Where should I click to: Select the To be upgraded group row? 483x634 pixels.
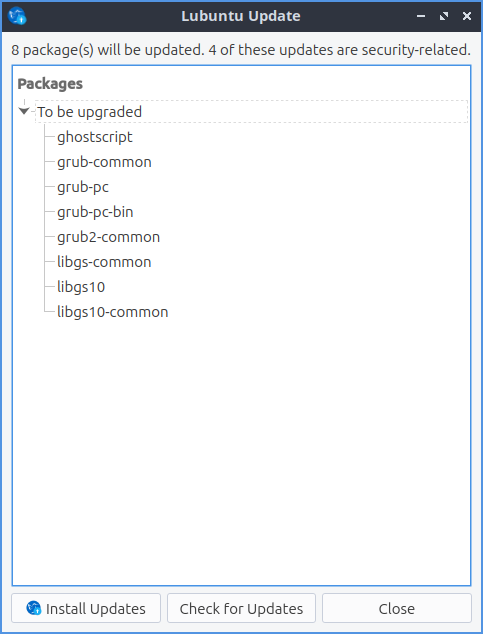[251, 112]
